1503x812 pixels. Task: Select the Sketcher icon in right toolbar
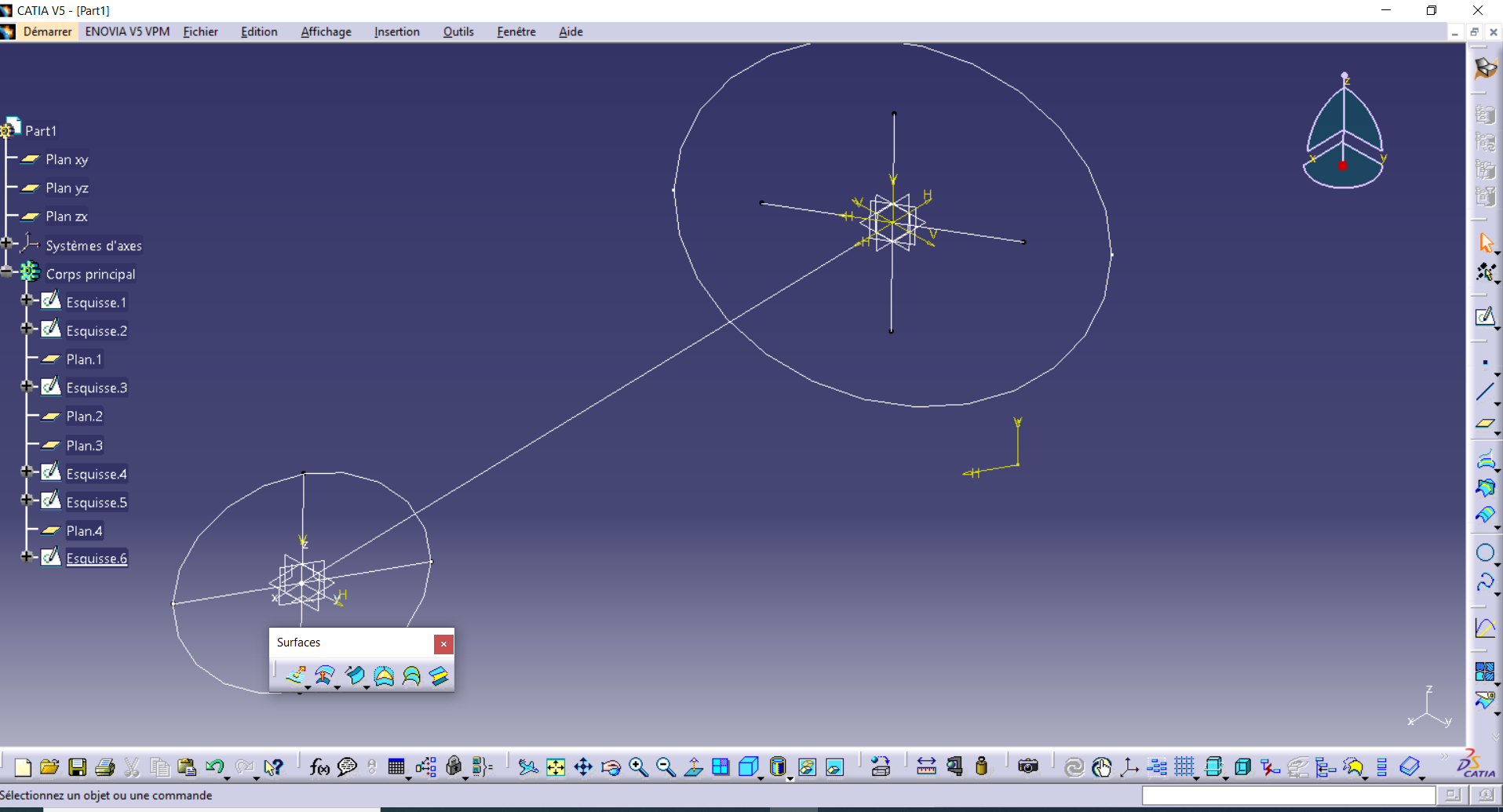point(1485,316)
